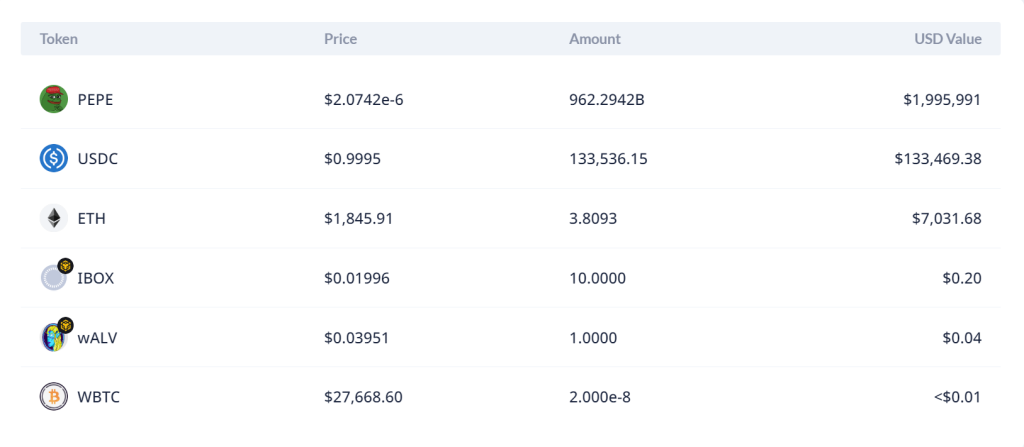1024x447 pixels.
Task: Sort by the Amount column header
Action: (x=594, y=39)
